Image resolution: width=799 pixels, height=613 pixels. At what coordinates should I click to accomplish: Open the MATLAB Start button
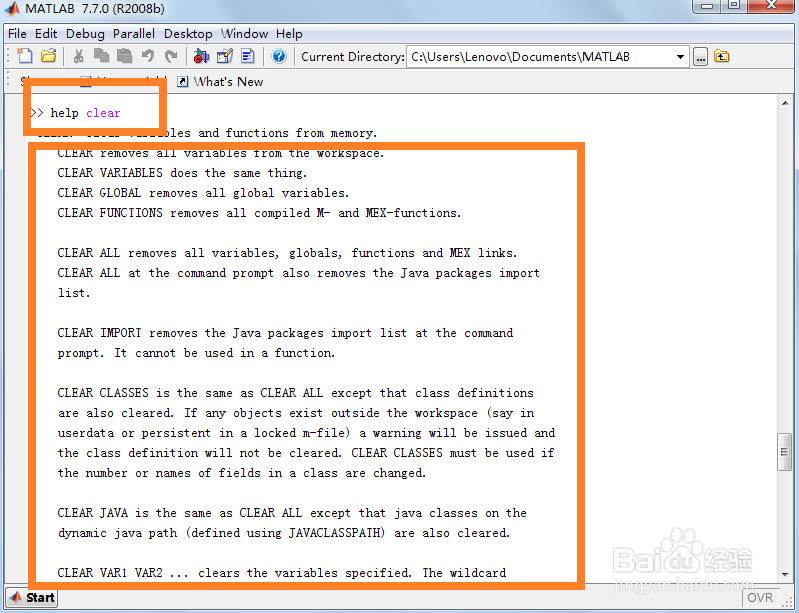coord(32,597)
